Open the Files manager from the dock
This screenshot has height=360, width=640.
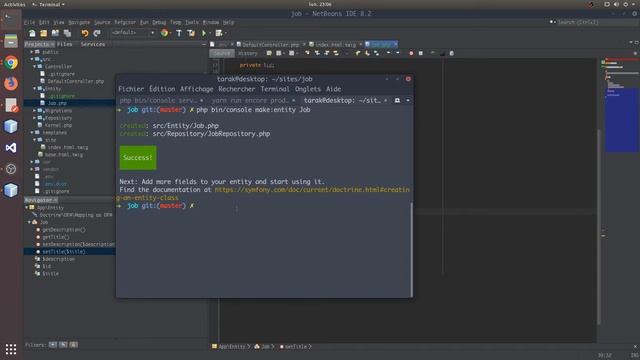(x=11, y=41)
